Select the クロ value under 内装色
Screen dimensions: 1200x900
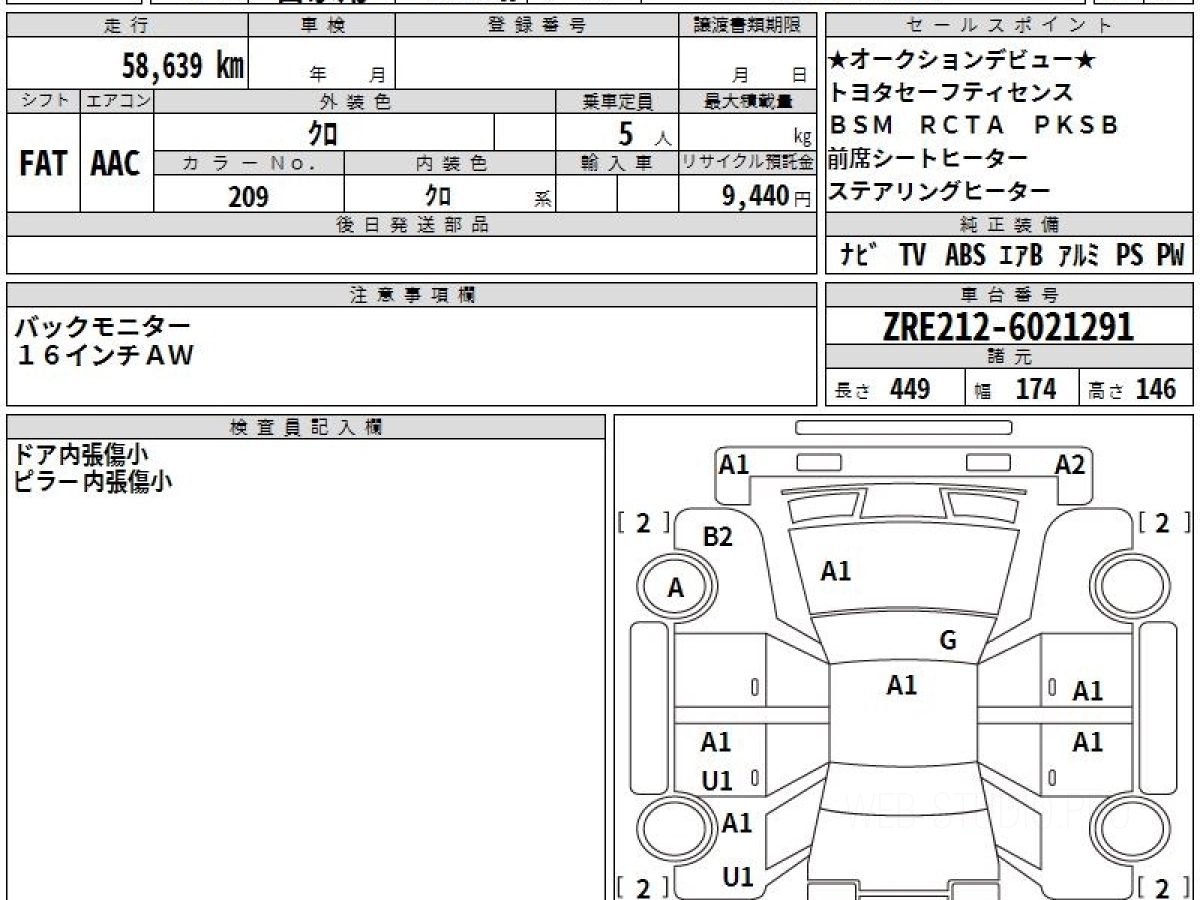(x=437, y=195)
